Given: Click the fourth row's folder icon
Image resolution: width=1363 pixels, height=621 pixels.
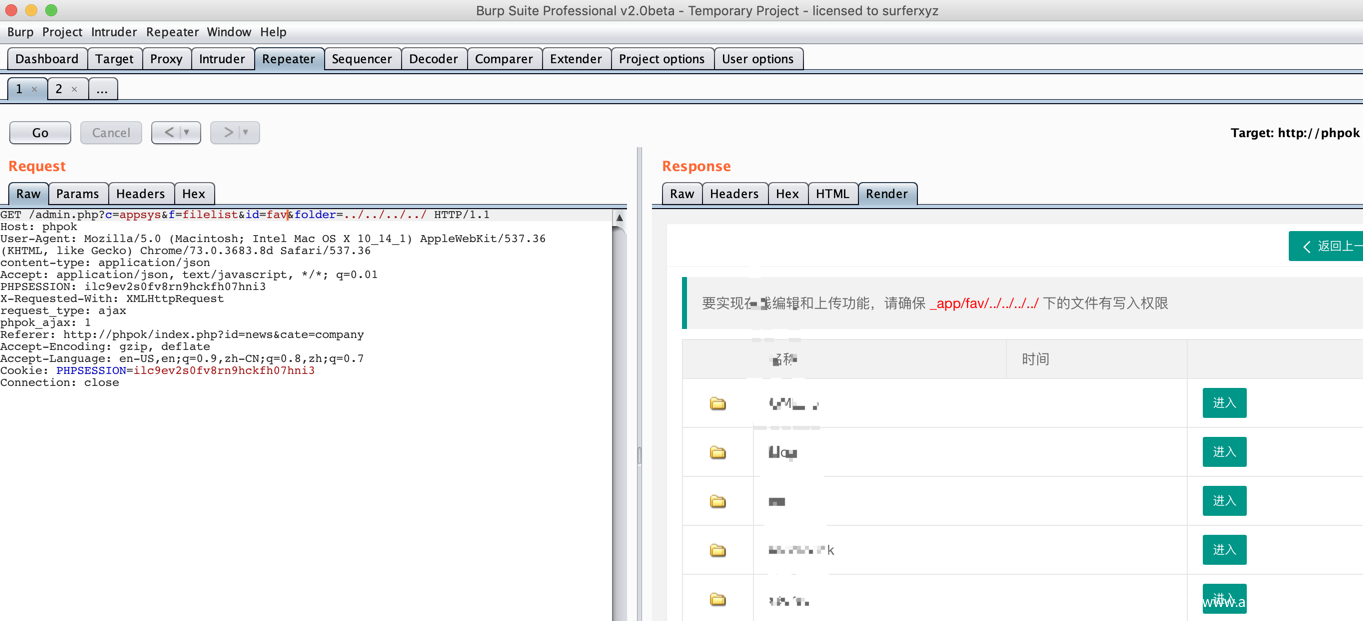Looking at the screenshot, I should click(718, 551).
